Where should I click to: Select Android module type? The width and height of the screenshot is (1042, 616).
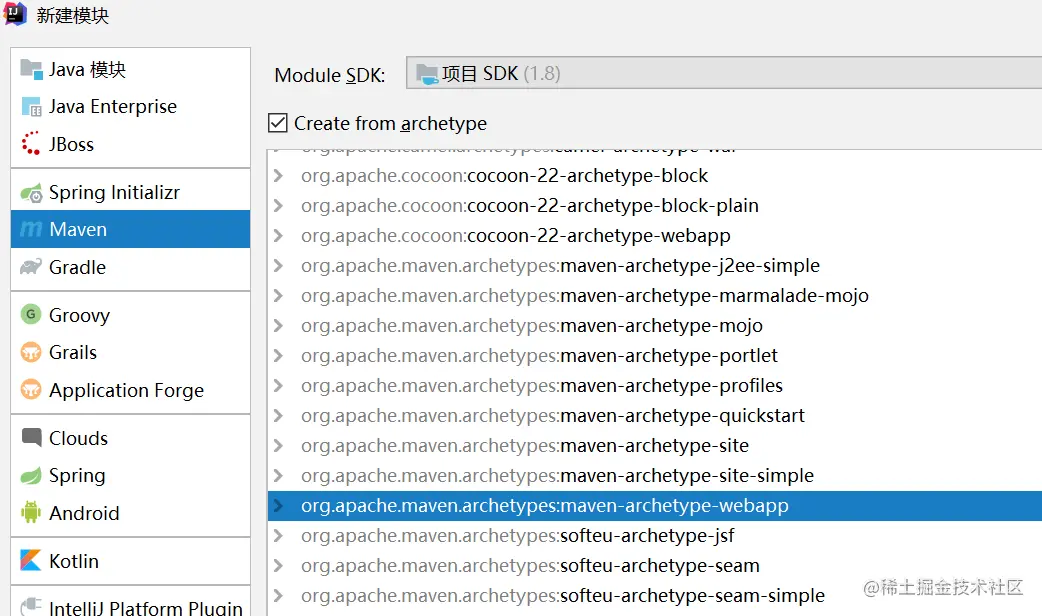coord(130,512)
